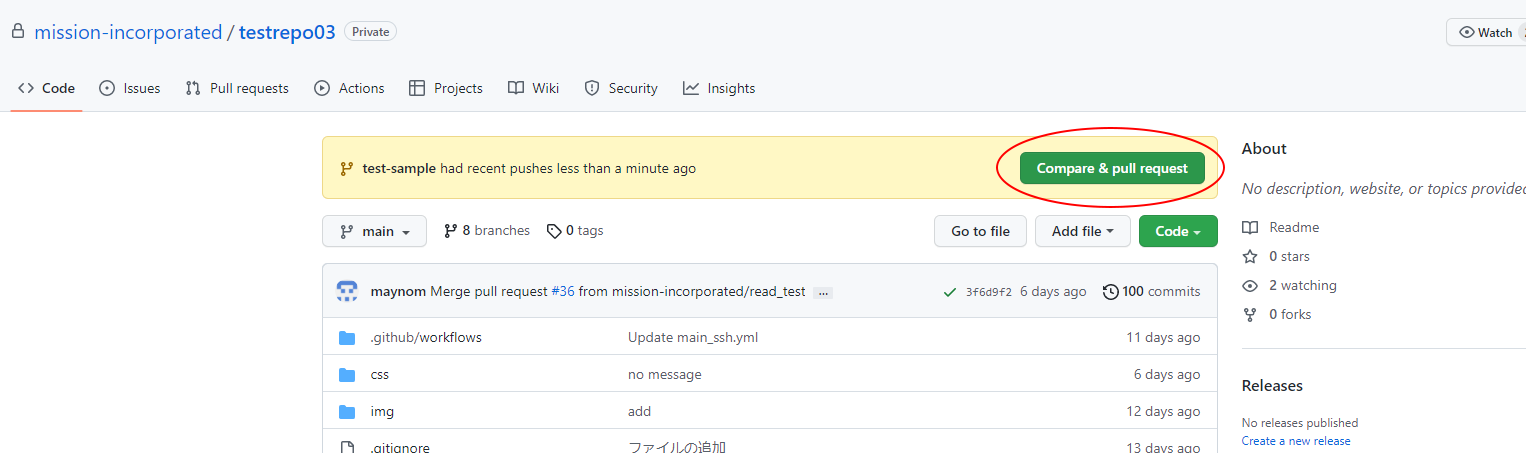Click the commit history clock icon
Image resolution: width=1526 pixels, height=453 pixels.
(1110, 292)
